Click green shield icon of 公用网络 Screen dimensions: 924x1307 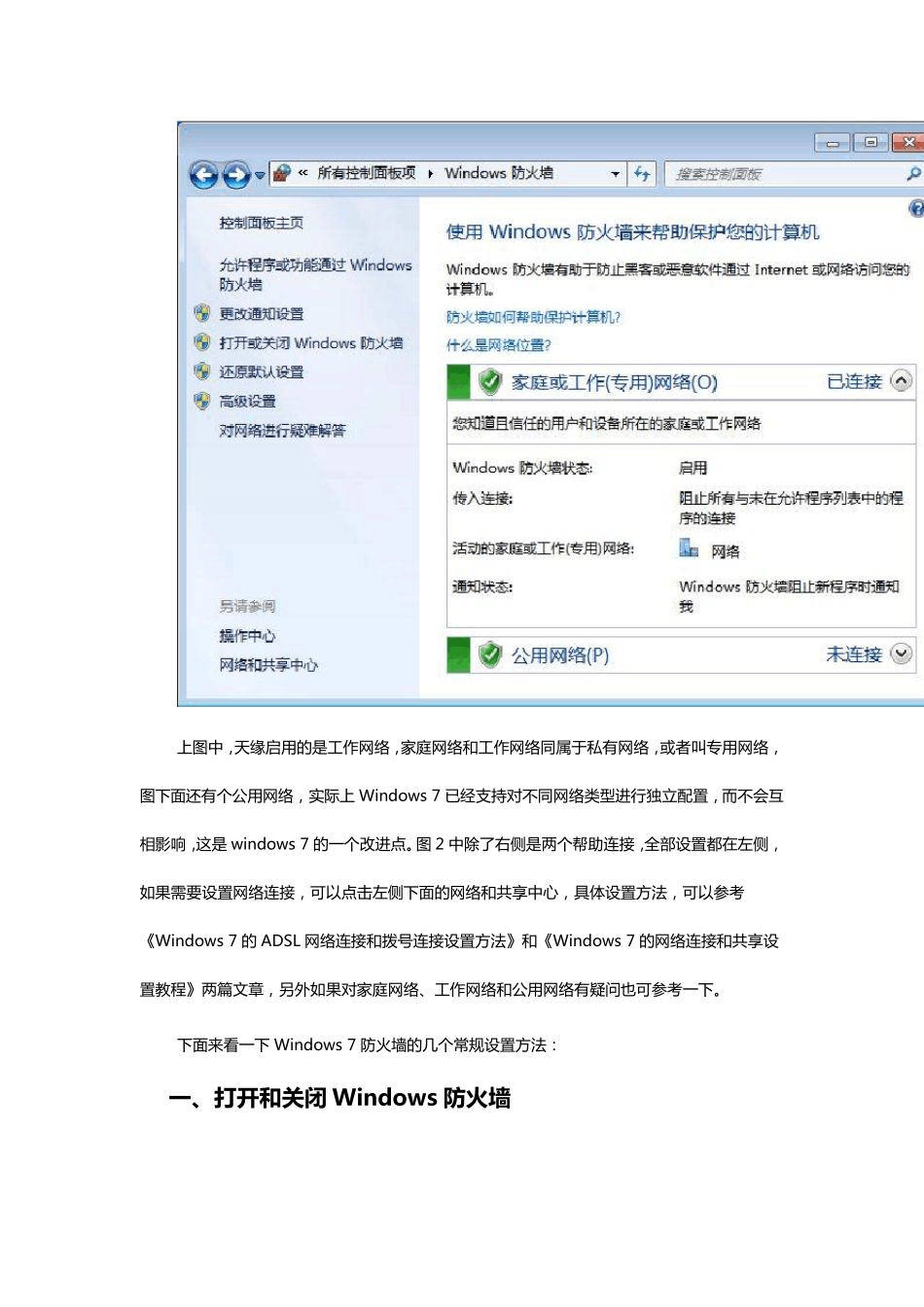pyautogui.click(x=489, y=654)
